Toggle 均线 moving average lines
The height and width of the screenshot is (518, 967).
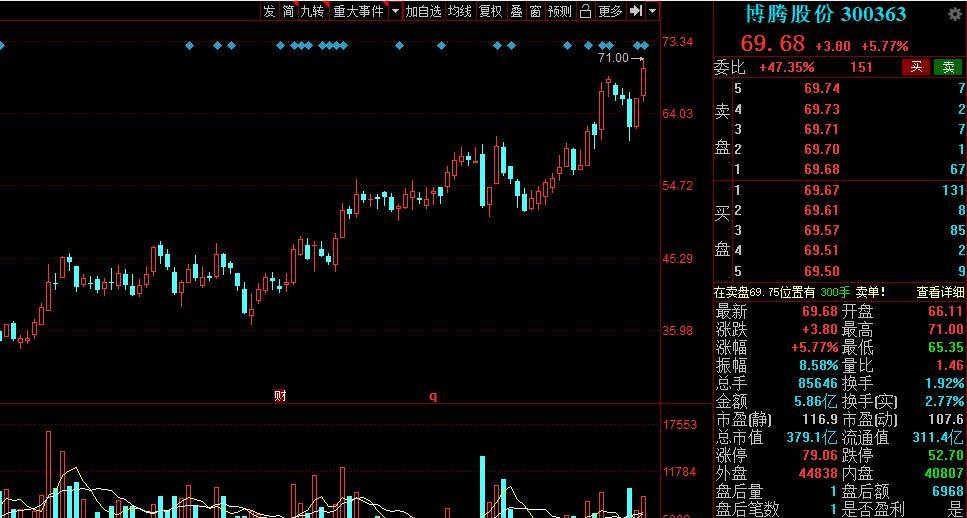[x=459, y=11]
